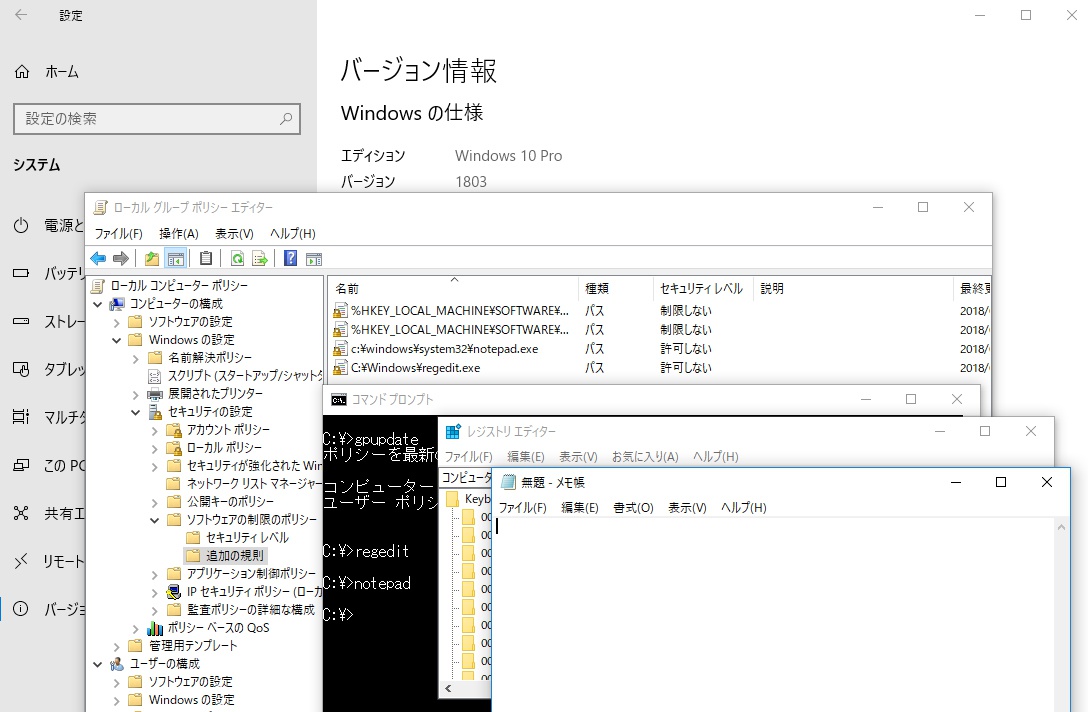1088x712 pixels.
Task: Select ローカル コンピューター ポリシー root node
Action: click(x=179, y=286)
